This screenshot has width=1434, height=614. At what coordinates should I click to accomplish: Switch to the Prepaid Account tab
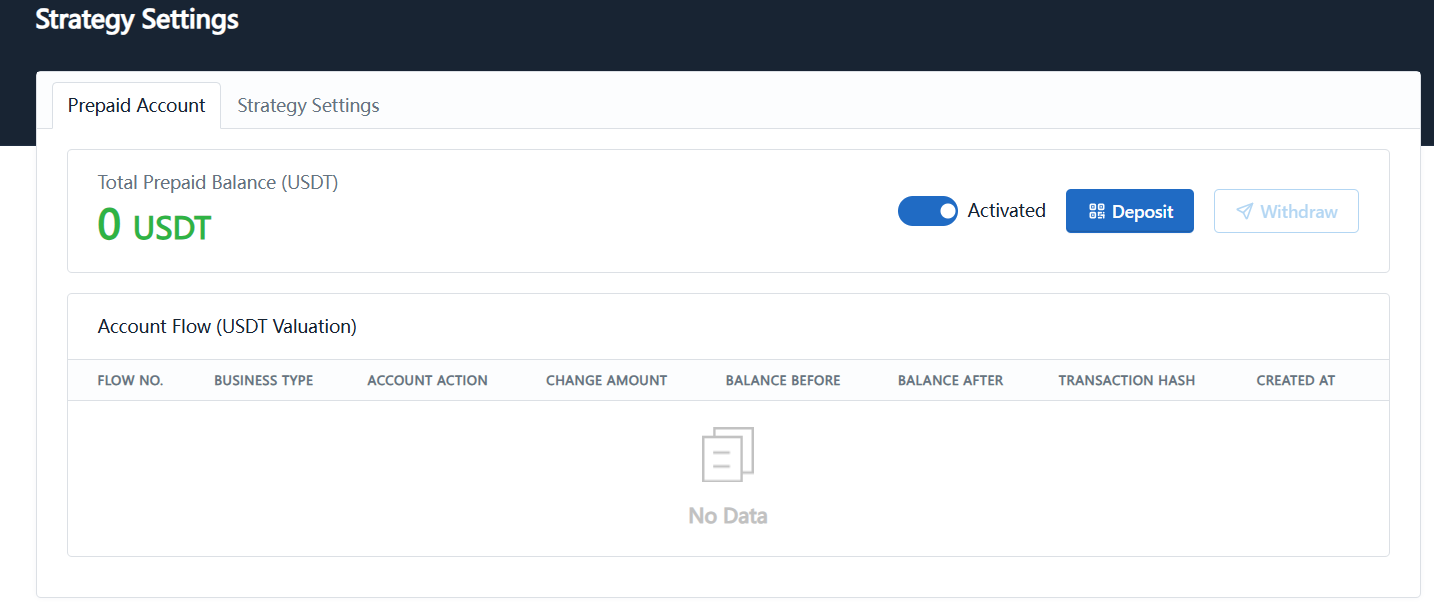(x=136, y=105)
